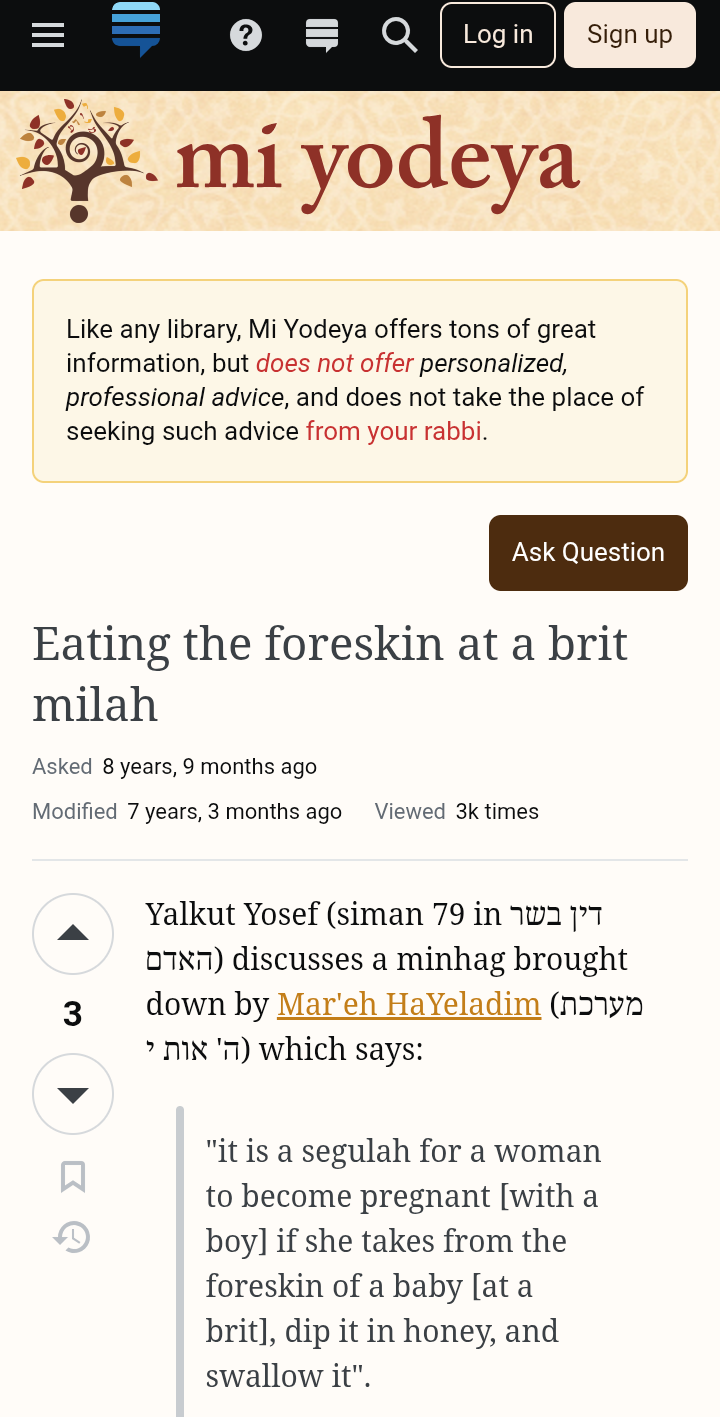Open the mi yodeya site logo
The image size is (720, 1417).
[x=378, y=162]
